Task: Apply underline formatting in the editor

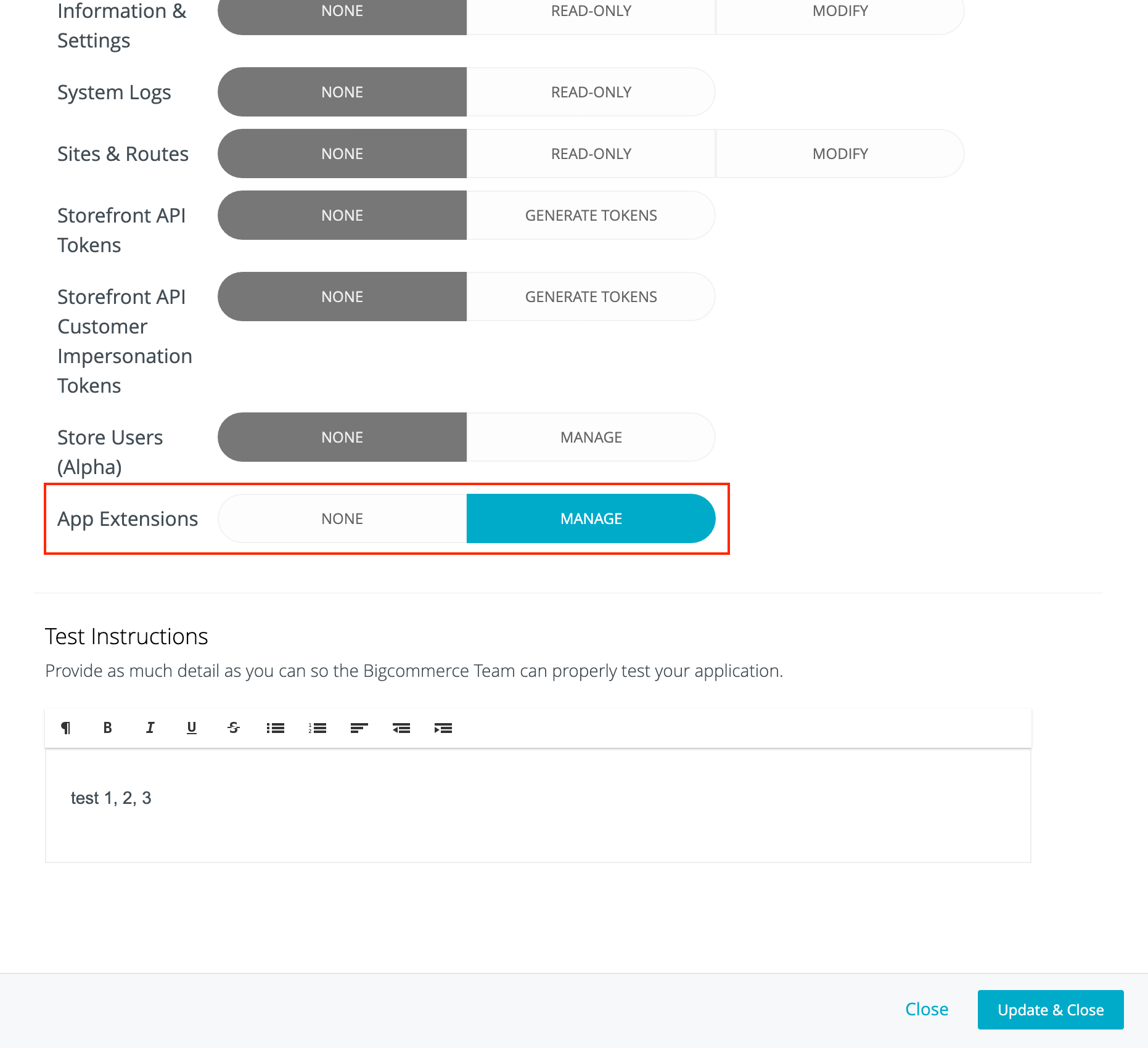Action: [x=191, y=728]
